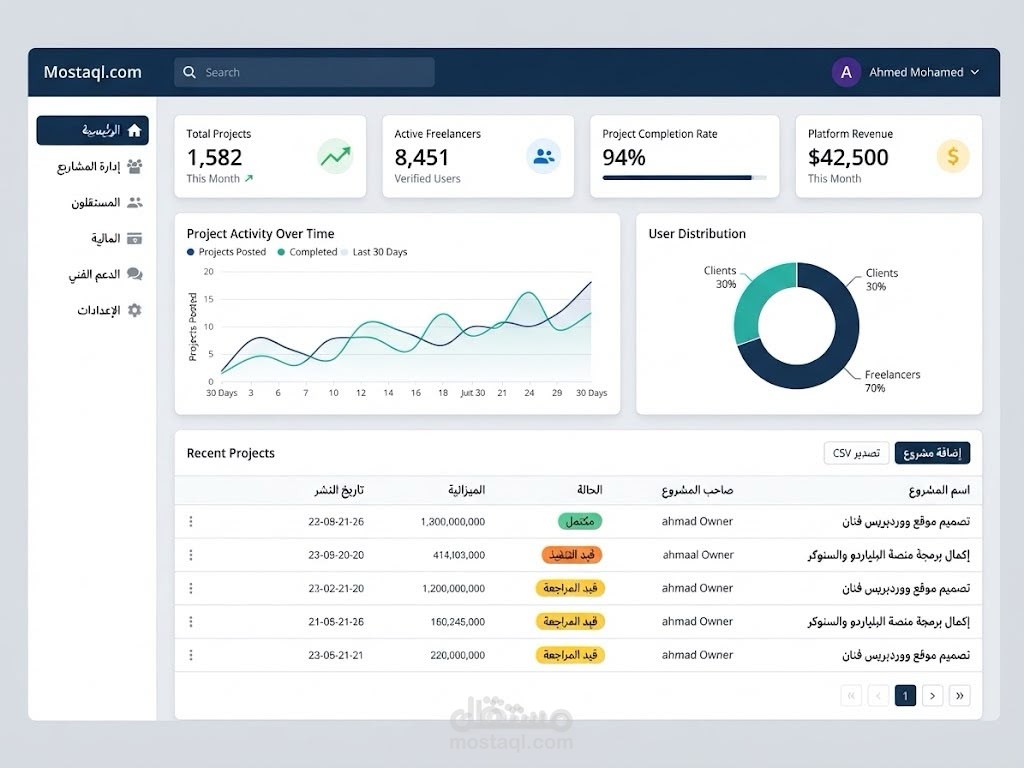Click the Search input field
This screenshot has width=1024, height=768.
(x=304, y=72)
